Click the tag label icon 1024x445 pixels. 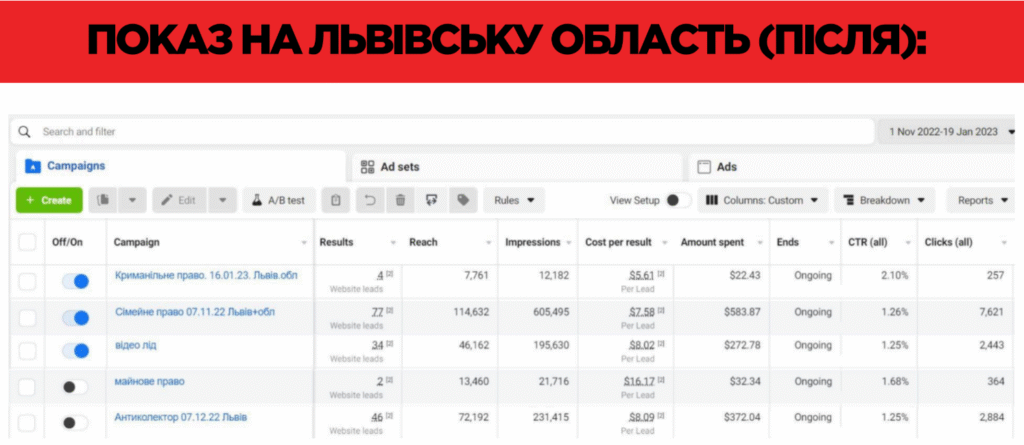click(462, 201)
